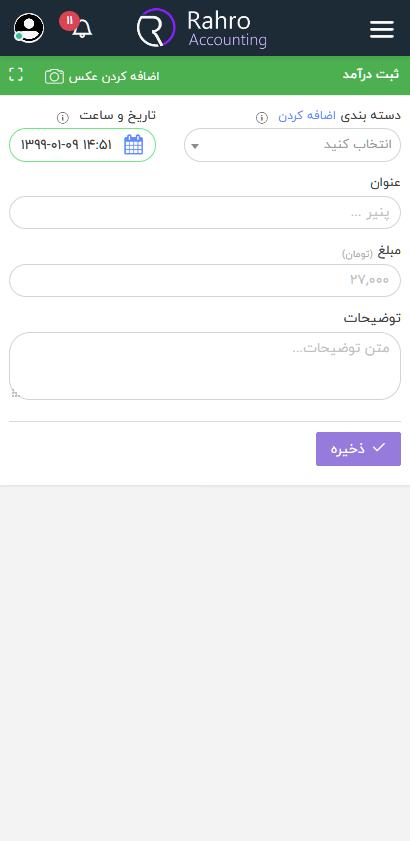Show info icon next to دسته بندی

click(x=261, y=117)
